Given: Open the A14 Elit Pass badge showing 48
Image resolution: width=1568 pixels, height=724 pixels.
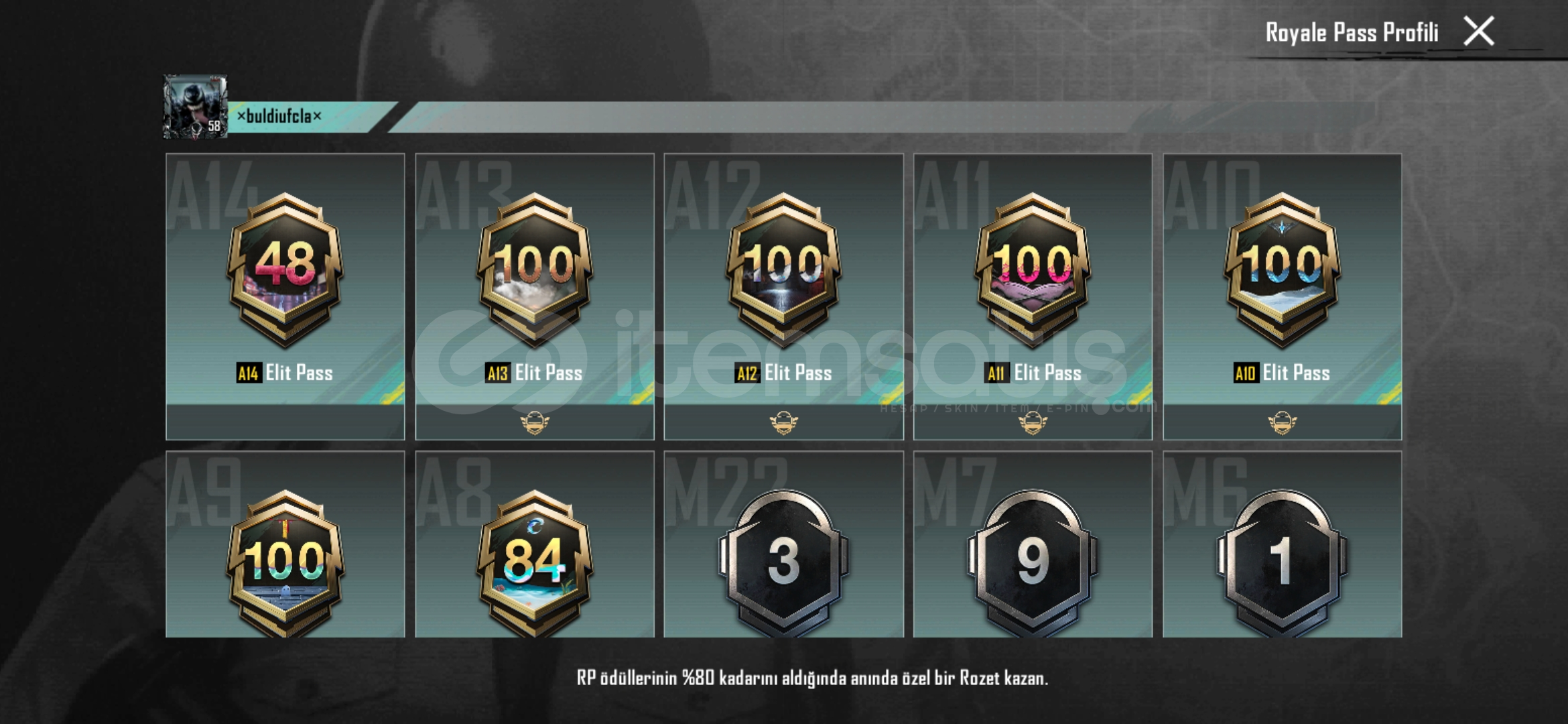Looking at the screenshot, I should pyautogui.click(x=285, y=269).
